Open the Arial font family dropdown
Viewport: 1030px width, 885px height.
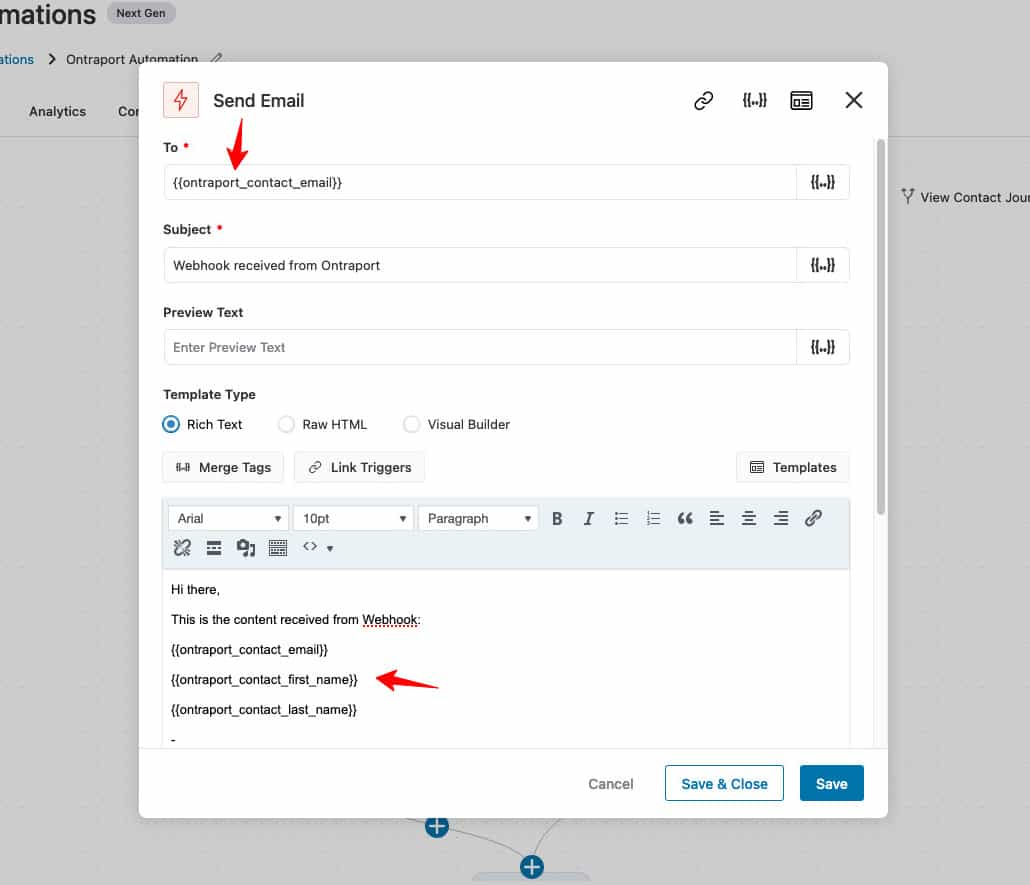[228, 518]
